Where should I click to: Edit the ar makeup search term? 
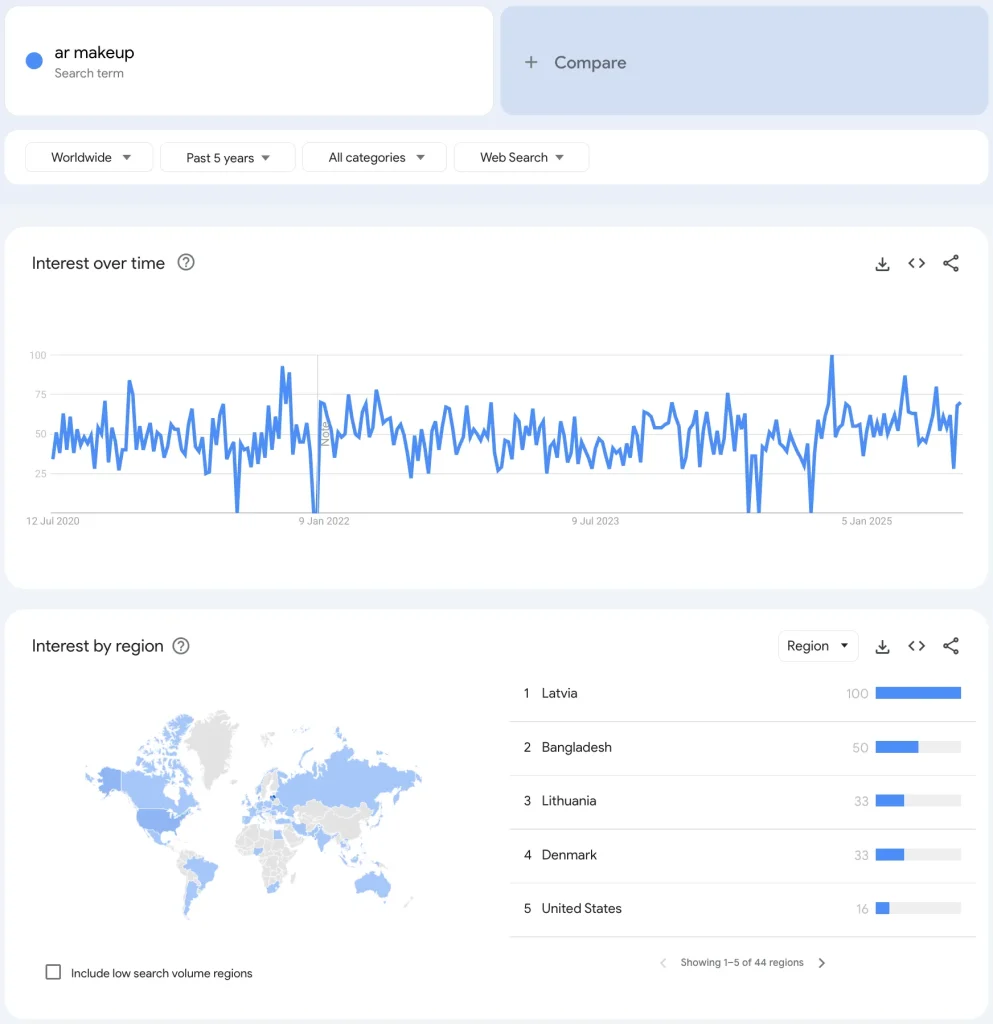(x=94, y=53)
